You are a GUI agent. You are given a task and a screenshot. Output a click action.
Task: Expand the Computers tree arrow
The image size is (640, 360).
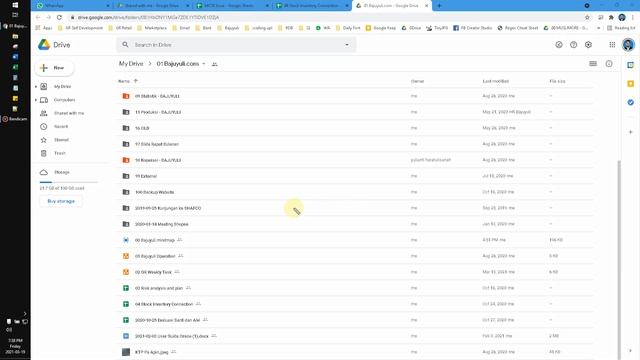pyautogui.click(x=36, y=100)
